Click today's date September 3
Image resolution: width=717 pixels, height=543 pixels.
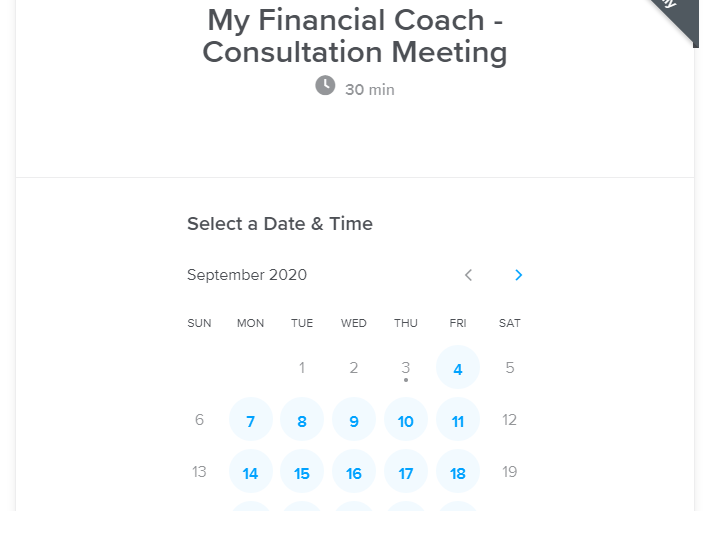[x=406, y=368]
